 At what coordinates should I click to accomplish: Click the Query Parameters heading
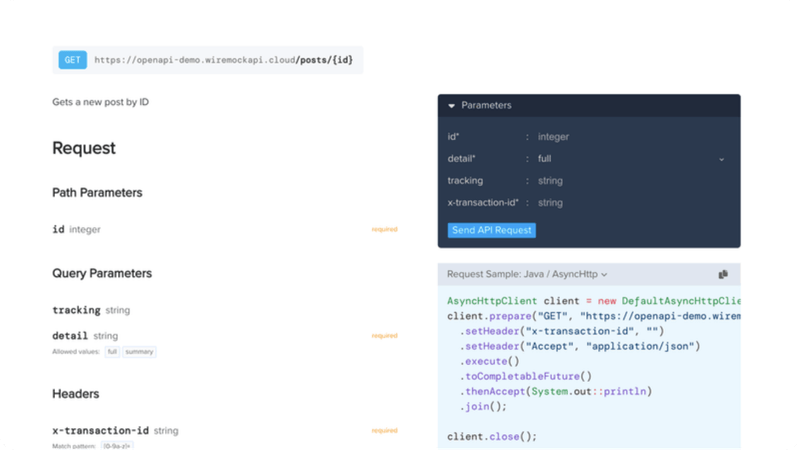click(x=102, y=273)
